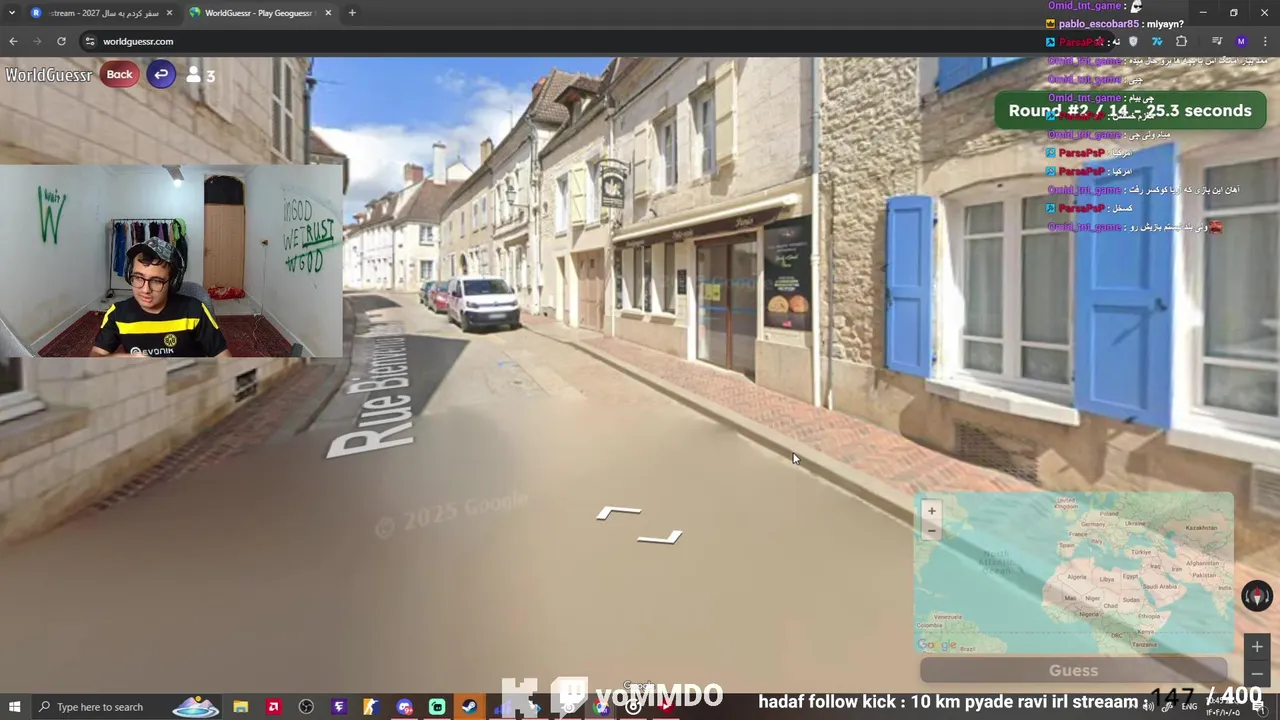Open the media control toolbar icon
The height and width of the screenshot is (720, 1280).
(x=1217, y=41)
